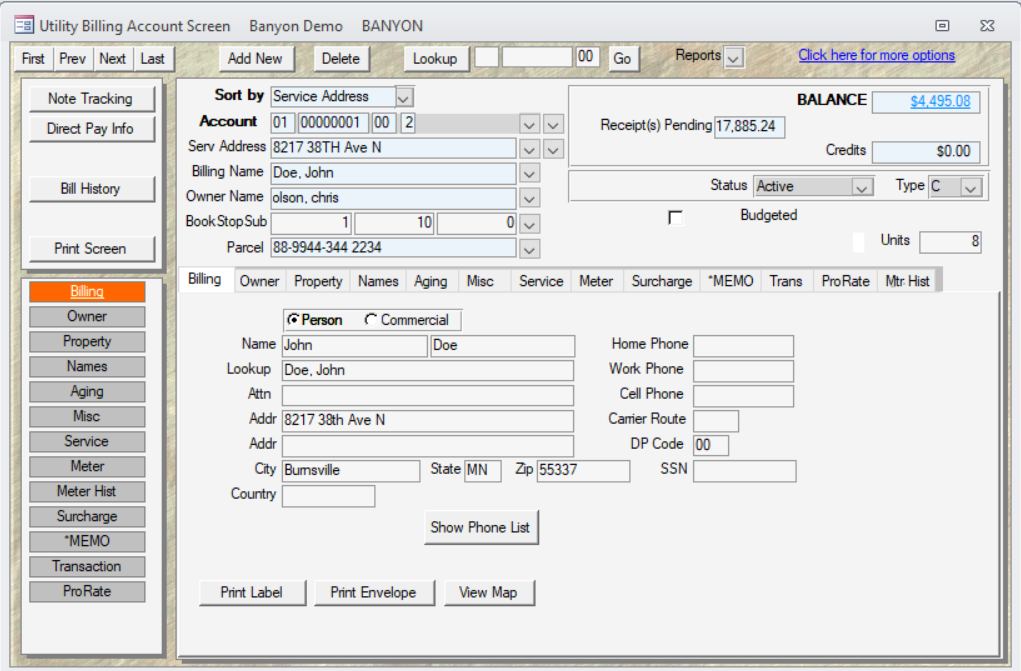Viewport: 1021px width, 671px height.
Task: Open the ProRate tab
Action: (x=845, y=281)
